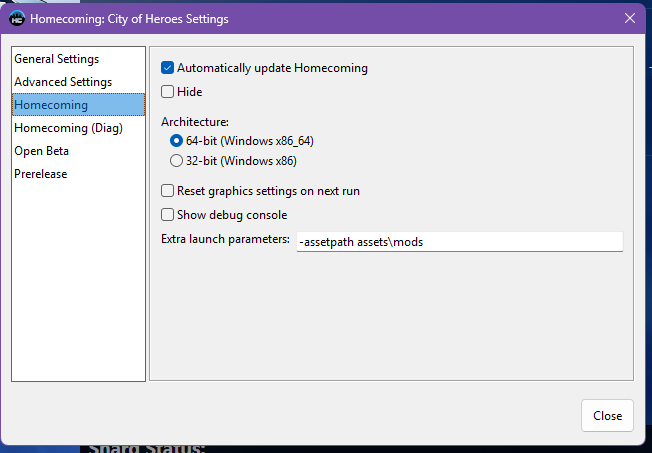
Task: Turn on Show debug console
Action: (168, 215)
